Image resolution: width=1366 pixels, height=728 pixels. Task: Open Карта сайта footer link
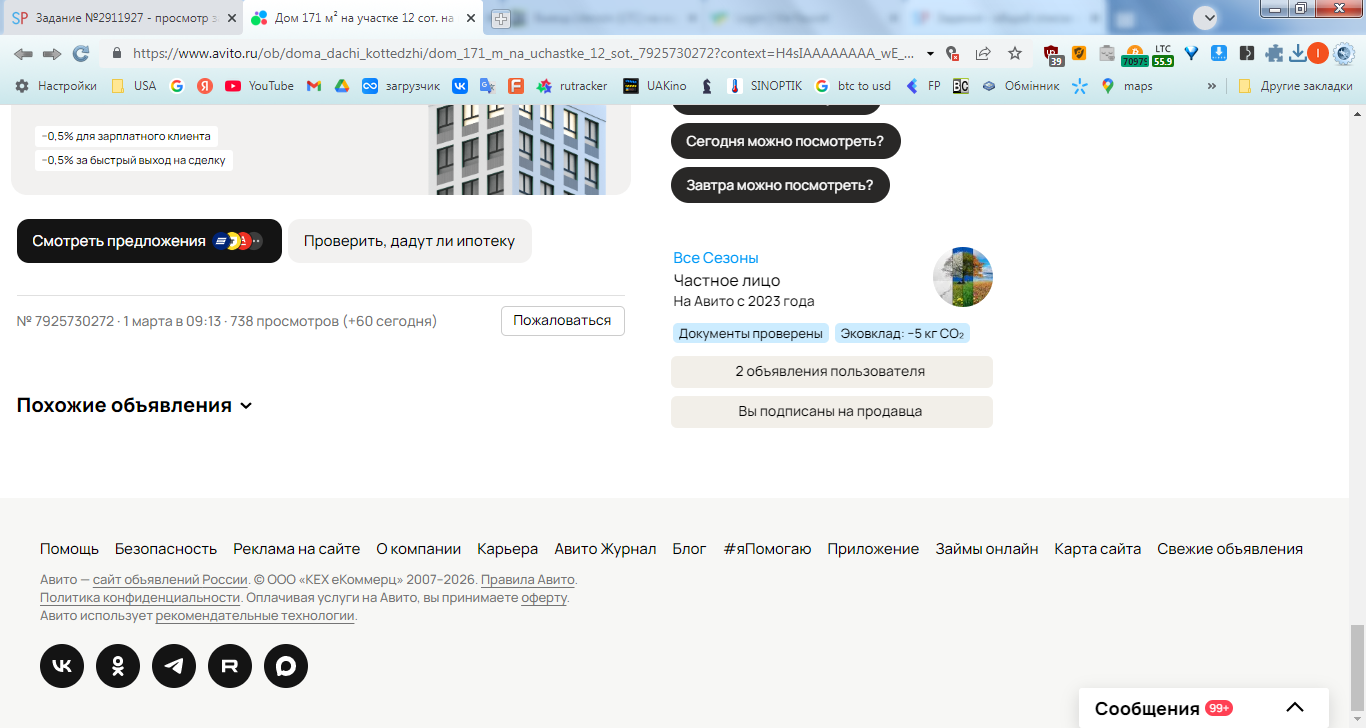(x=1097, y=549)
